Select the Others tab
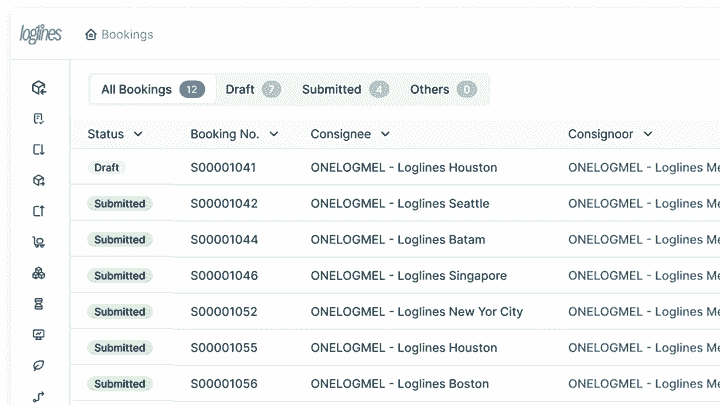Screen dimensions: 720x405 443,90
